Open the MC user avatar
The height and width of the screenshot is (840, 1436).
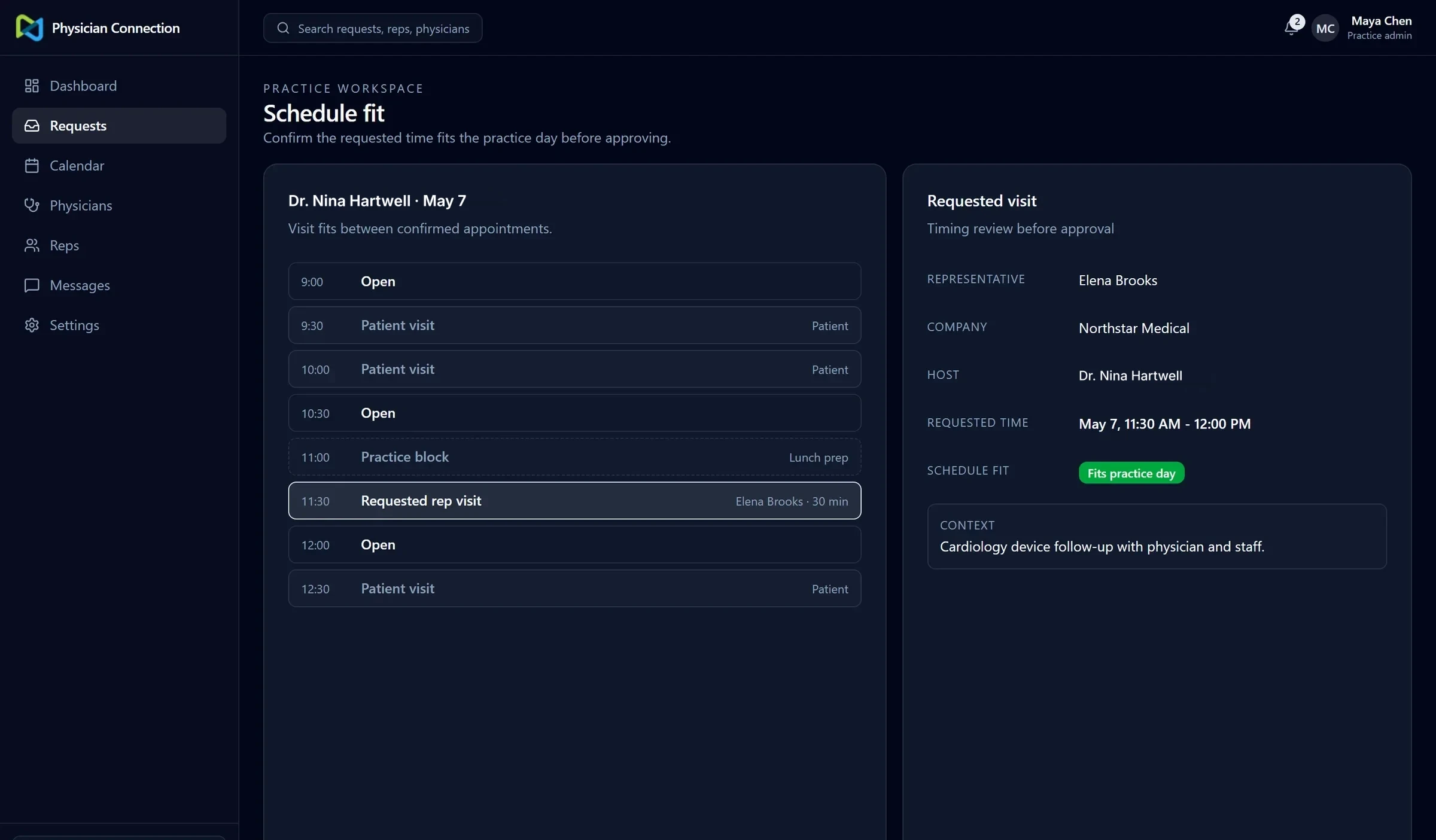(1325, 28)
